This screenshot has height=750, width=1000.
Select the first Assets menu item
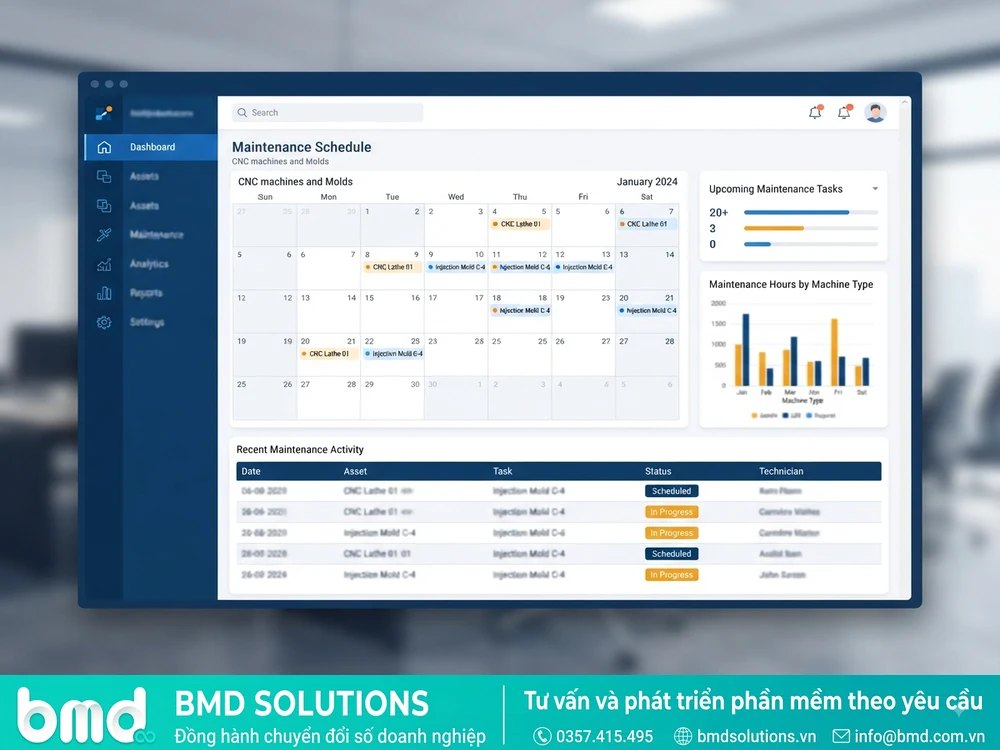click(144, 177)
